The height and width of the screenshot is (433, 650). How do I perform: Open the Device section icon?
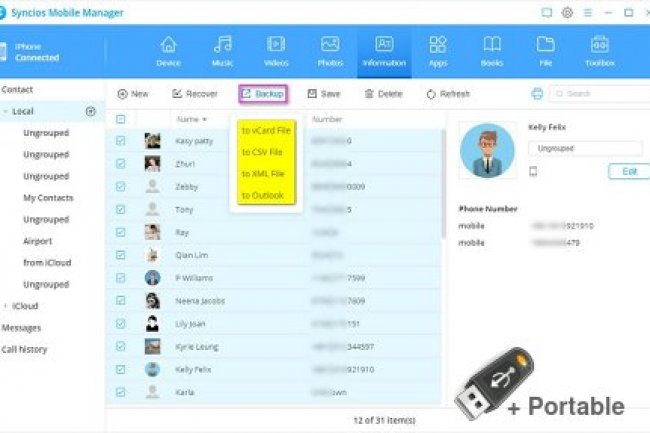pyautogui.click(x=168, y=50)
